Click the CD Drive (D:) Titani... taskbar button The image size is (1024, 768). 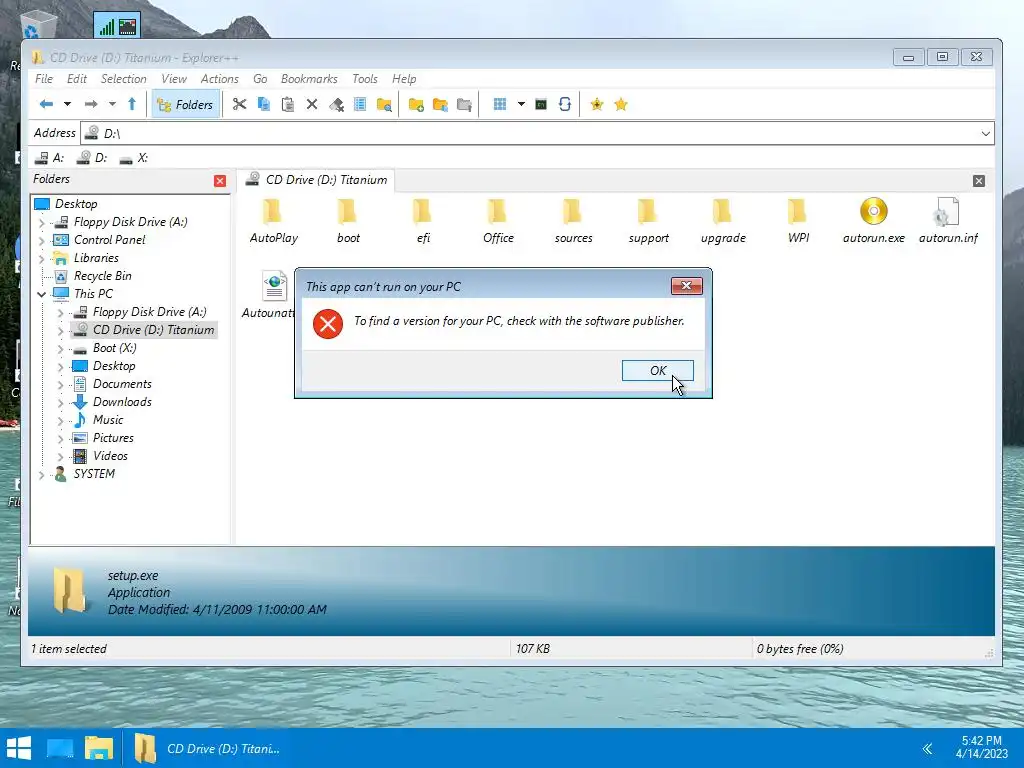(x=209, y=748)
